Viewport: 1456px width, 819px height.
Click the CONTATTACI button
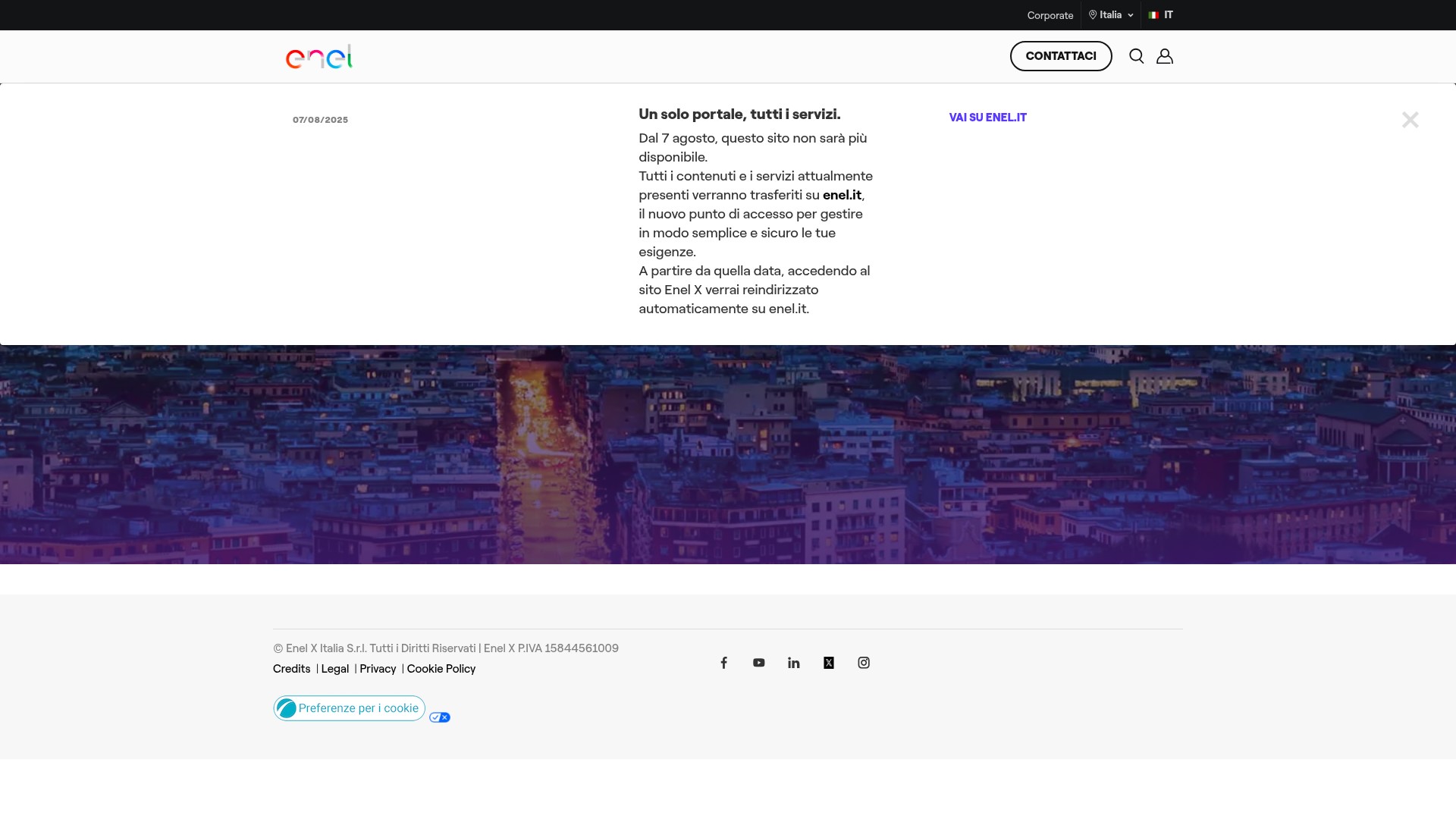click(1061, 56)
